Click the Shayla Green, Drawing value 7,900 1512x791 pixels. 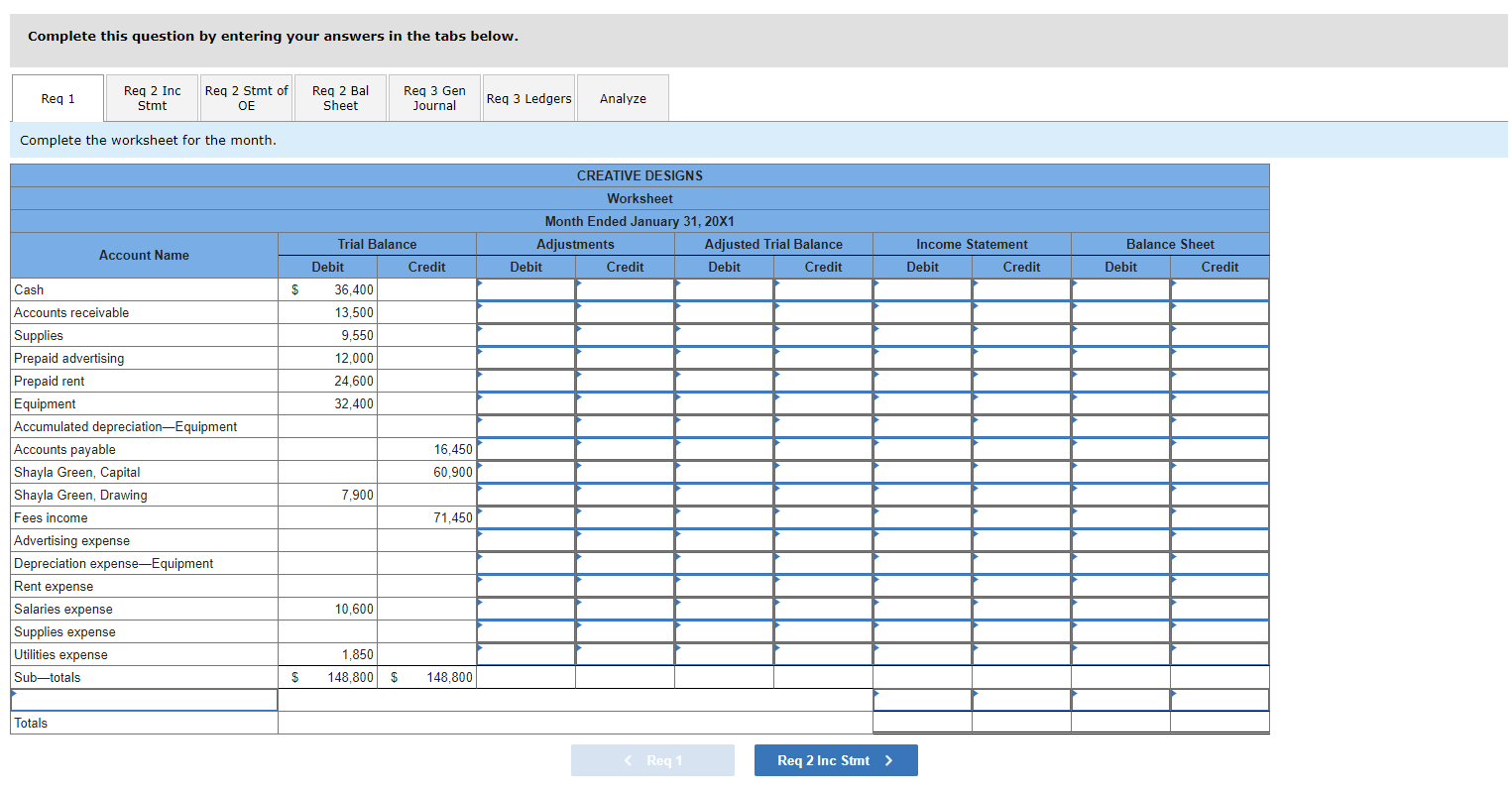click(x=358, y=495)
